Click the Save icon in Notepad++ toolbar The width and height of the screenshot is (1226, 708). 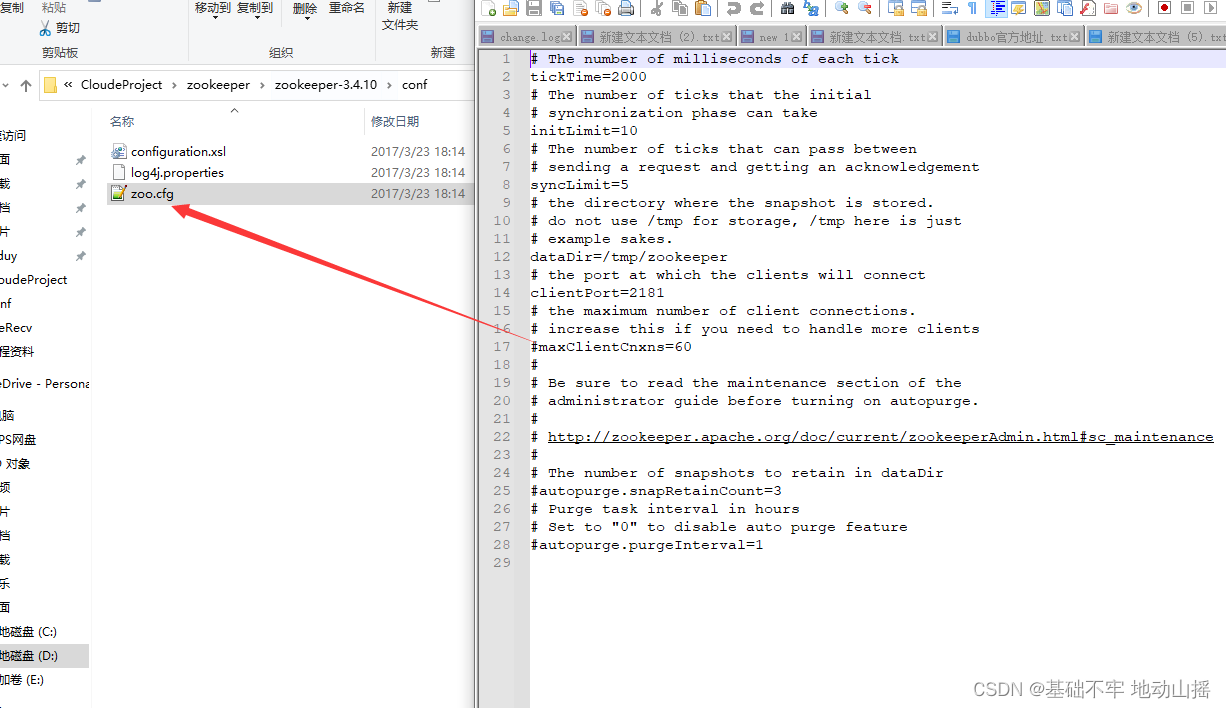click(x=533, y=8)
